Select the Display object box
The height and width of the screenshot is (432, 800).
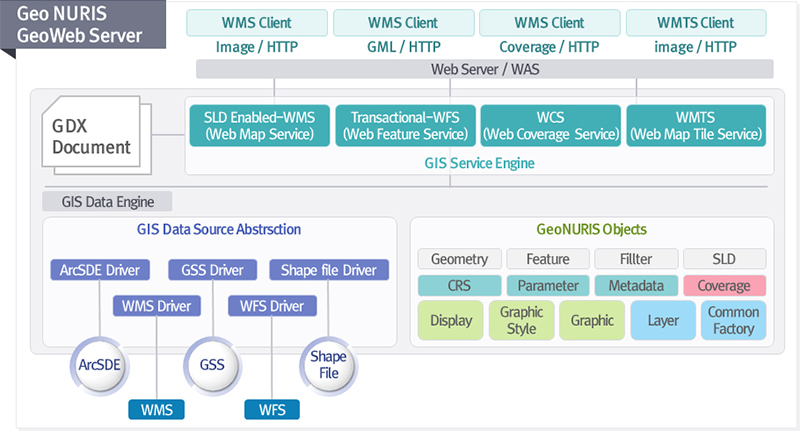point(451,320)
